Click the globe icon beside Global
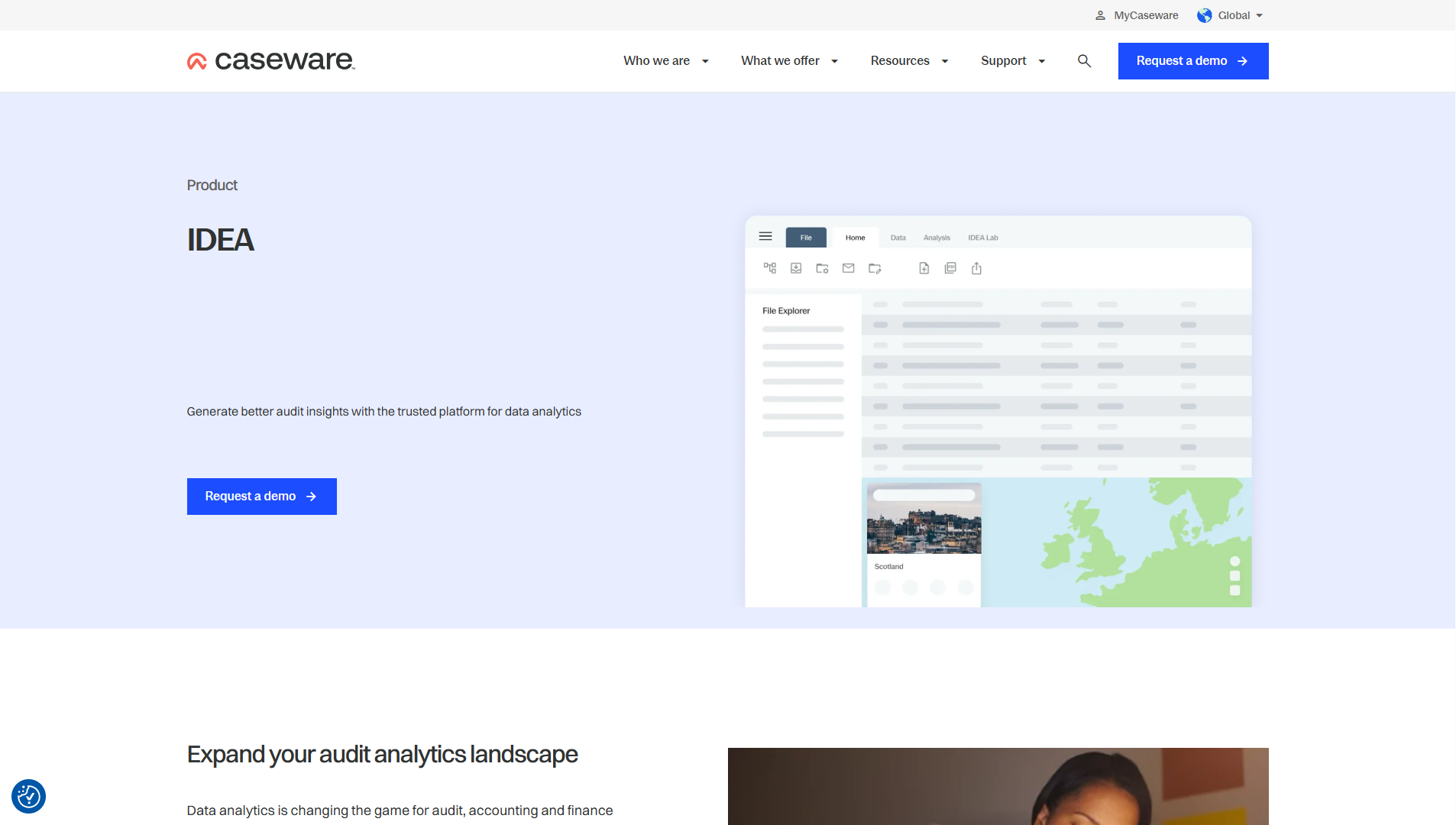This screenshot has width=1456, height=825. [1205, 15]
